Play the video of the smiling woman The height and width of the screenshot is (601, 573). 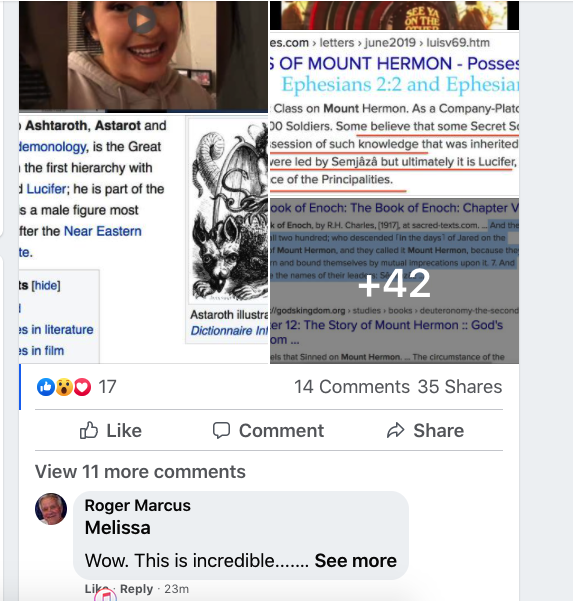pyautogui.click(x=142, y=20)
